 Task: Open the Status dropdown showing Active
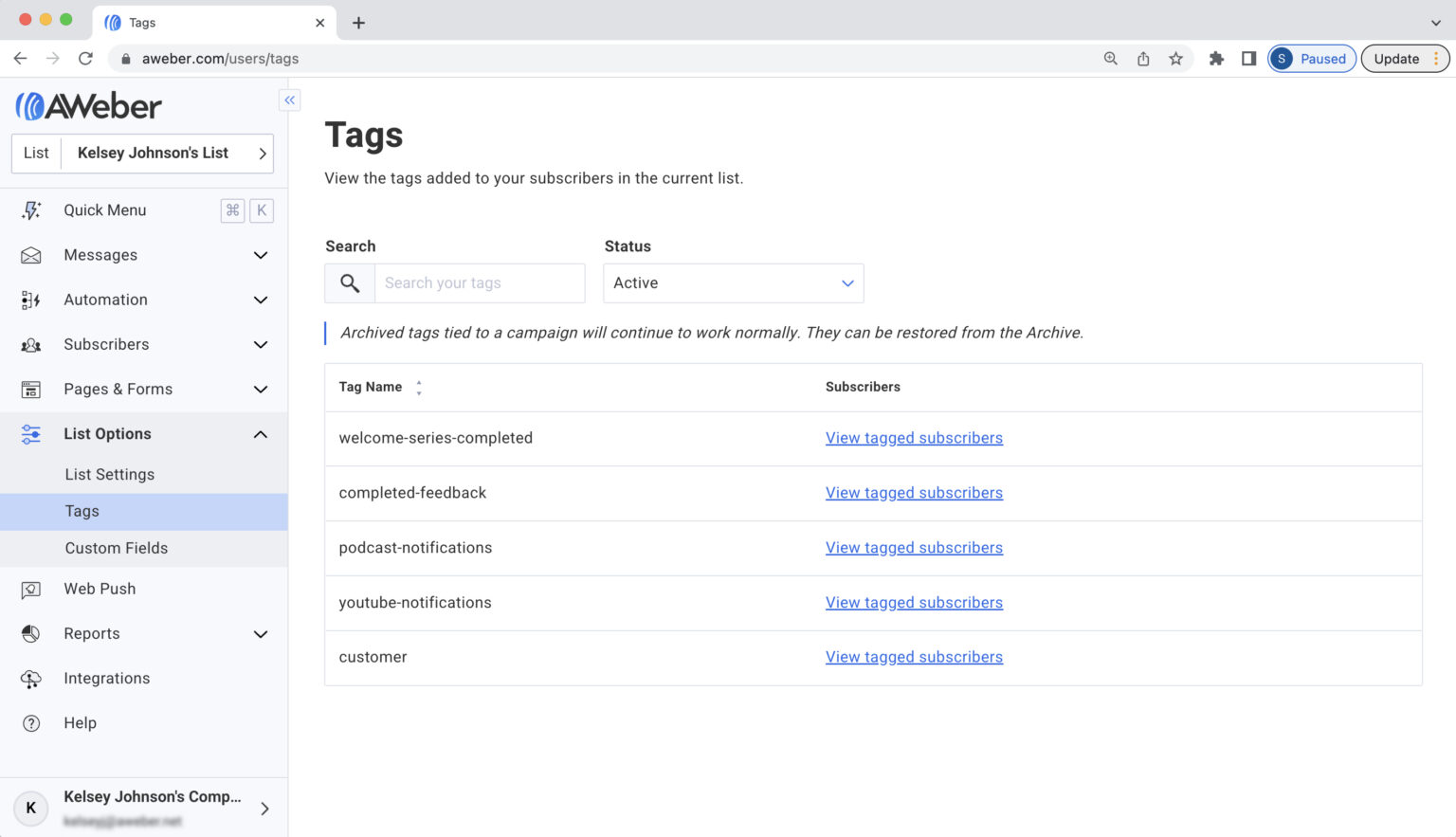click(733, 282)
